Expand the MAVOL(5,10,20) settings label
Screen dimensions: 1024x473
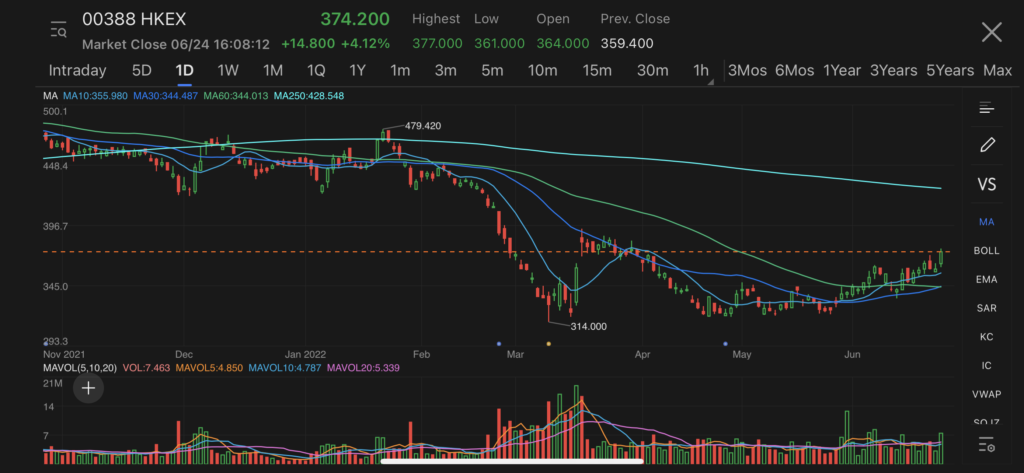pyautogui.click(x=80, y=368)
